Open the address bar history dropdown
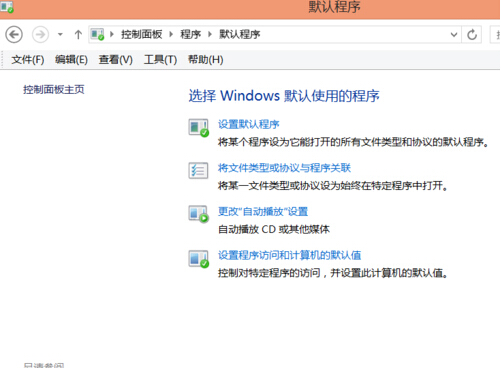The image size is (501, 368). 454,34
